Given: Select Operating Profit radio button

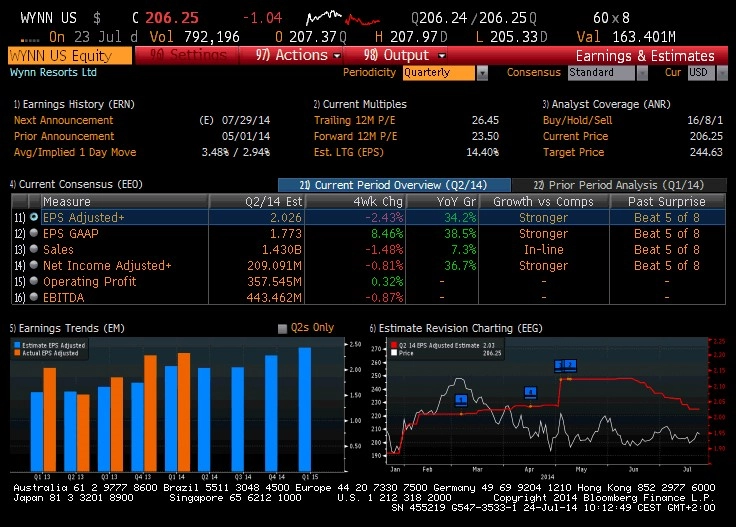Looking at the screenshot, I should point(34,281).
